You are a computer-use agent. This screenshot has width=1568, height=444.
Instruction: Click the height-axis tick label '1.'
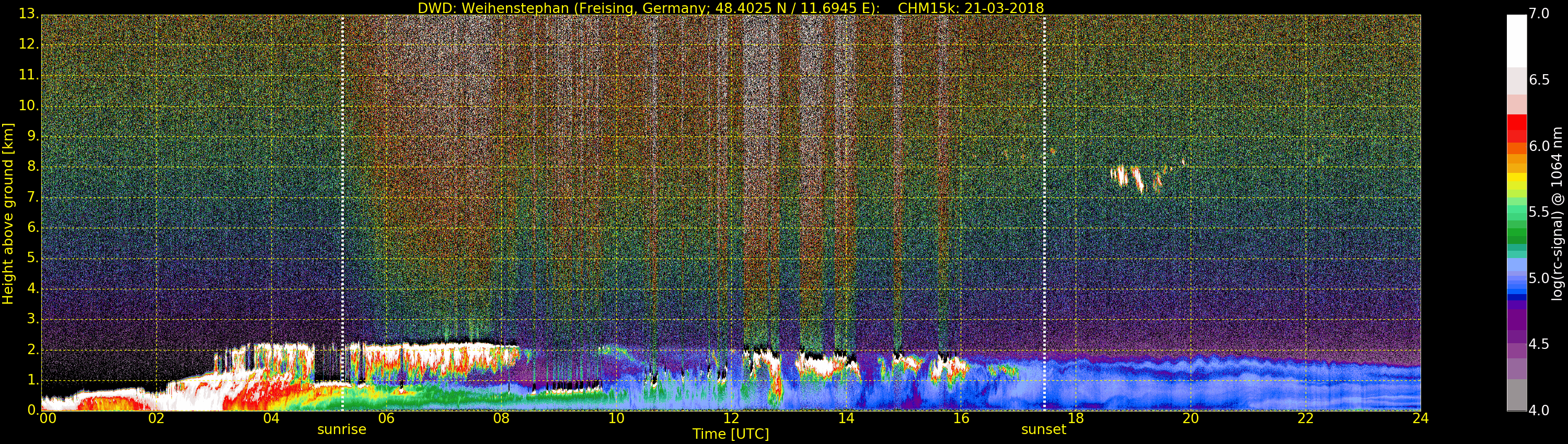32,380
